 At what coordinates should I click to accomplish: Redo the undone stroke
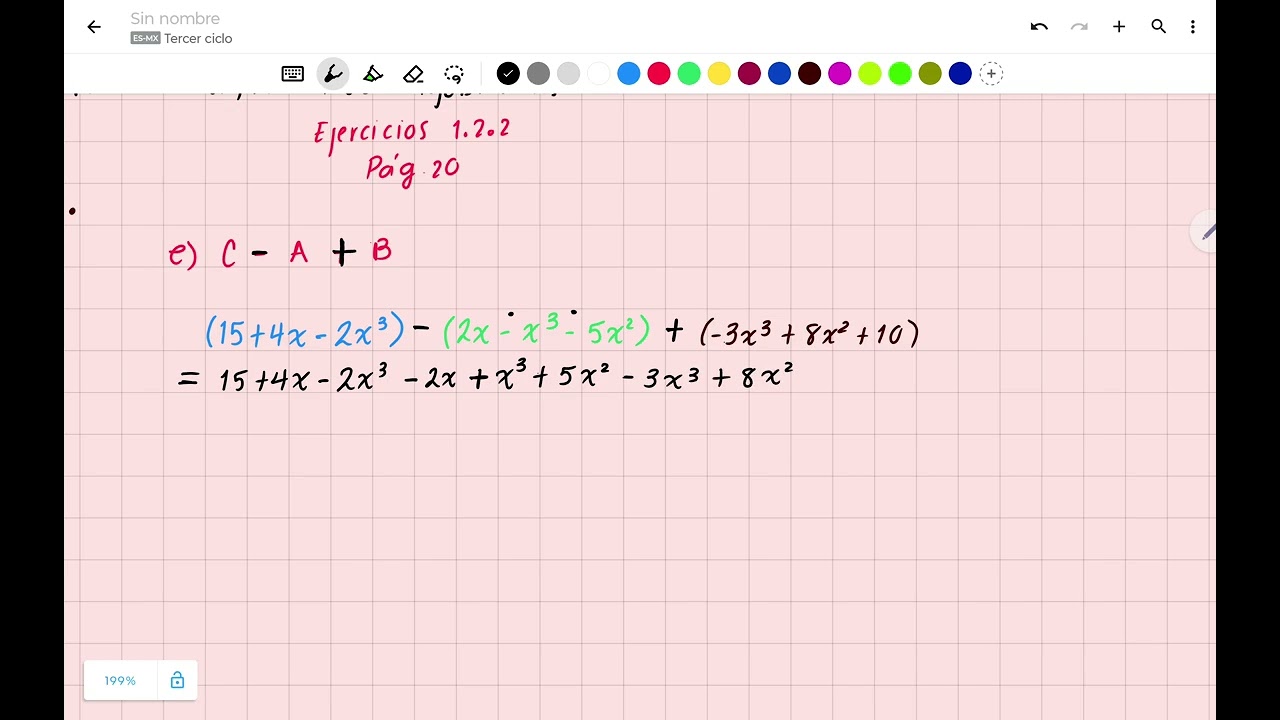1079,27
